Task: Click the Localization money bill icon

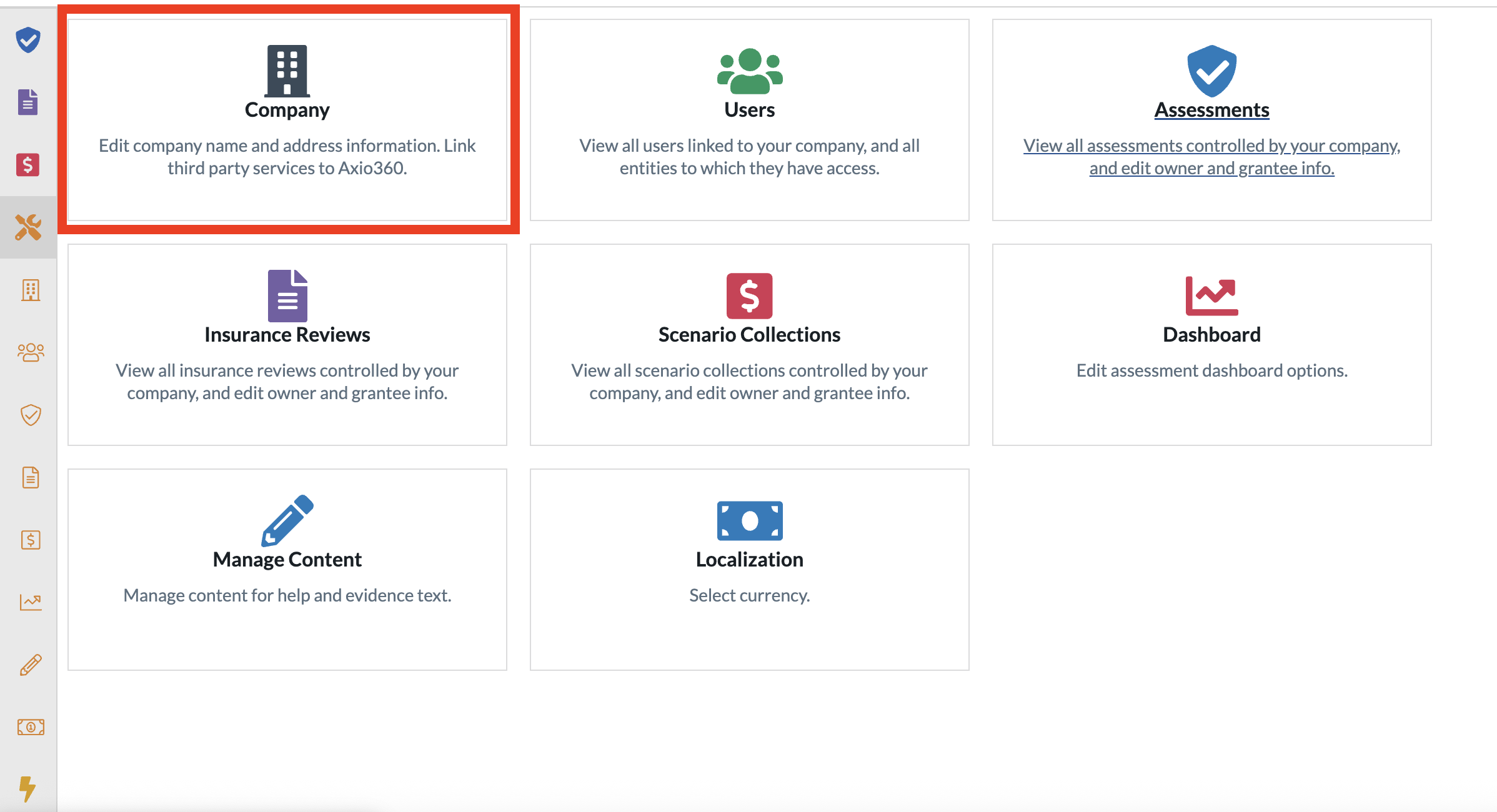Action: 750,520
